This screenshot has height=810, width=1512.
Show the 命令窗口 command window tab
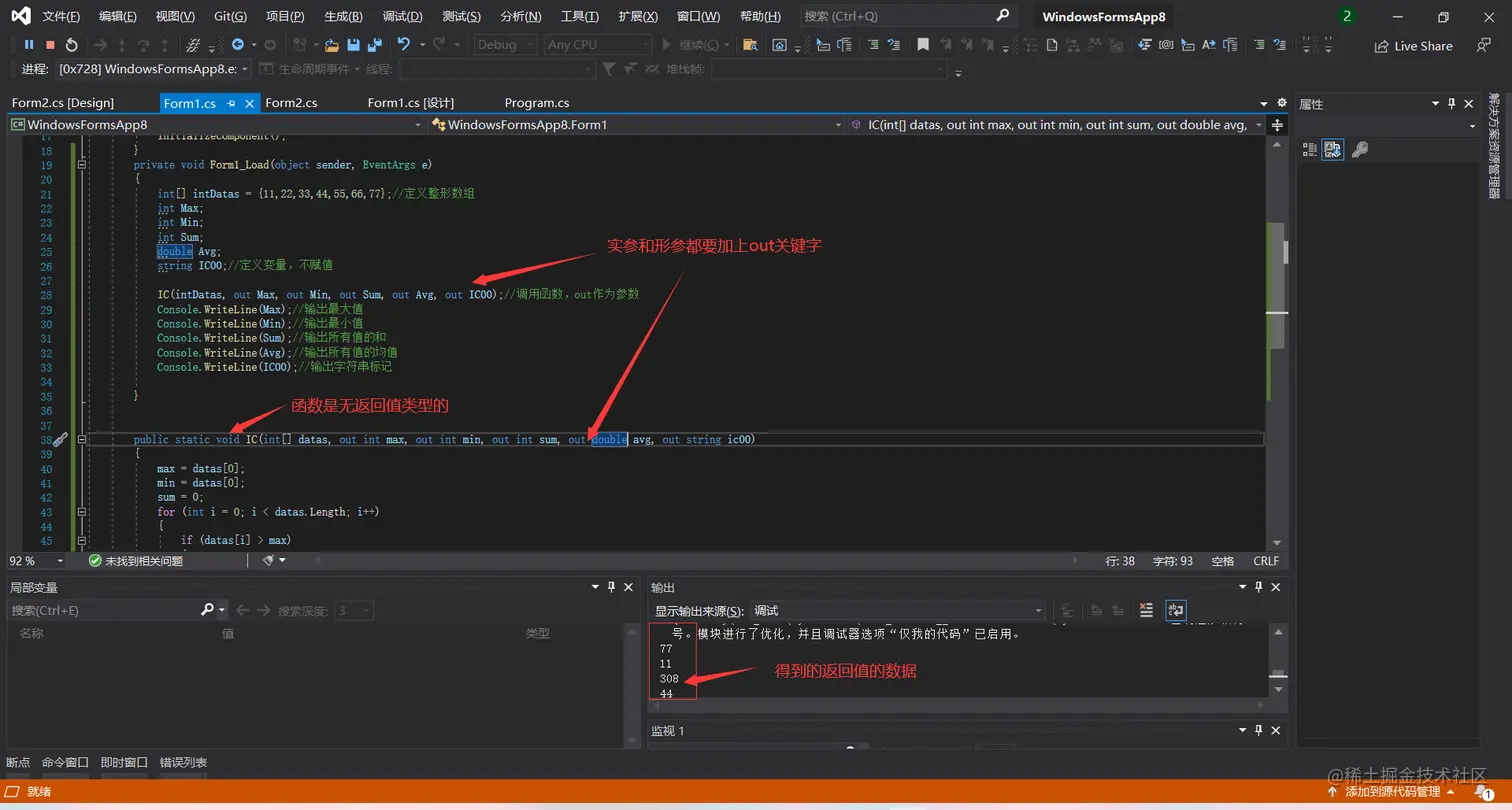(x=65, y=763)
